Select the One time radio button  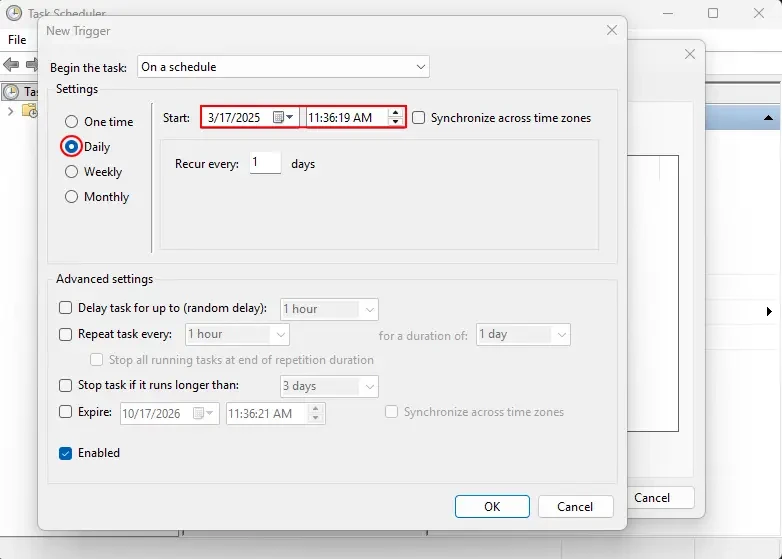tap(71, 122)
